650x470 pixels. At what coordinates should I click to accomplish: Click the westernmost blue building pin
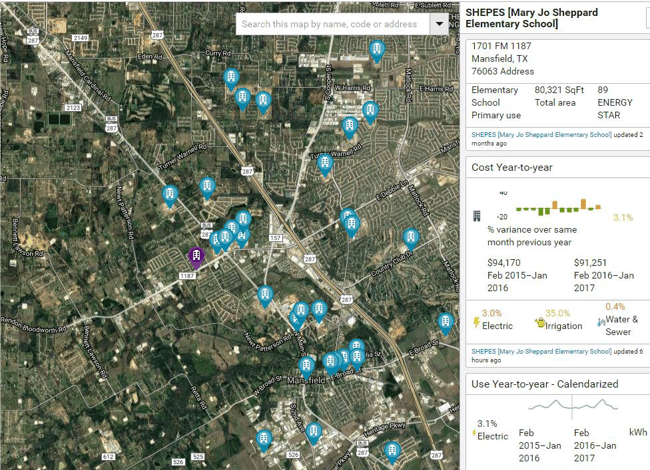pos(170,194)
